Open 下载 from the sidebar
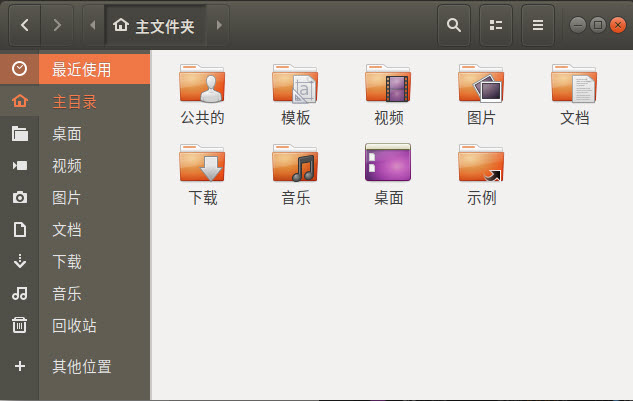The height and width of the screenshot is (401, 633). pos(75,261)
